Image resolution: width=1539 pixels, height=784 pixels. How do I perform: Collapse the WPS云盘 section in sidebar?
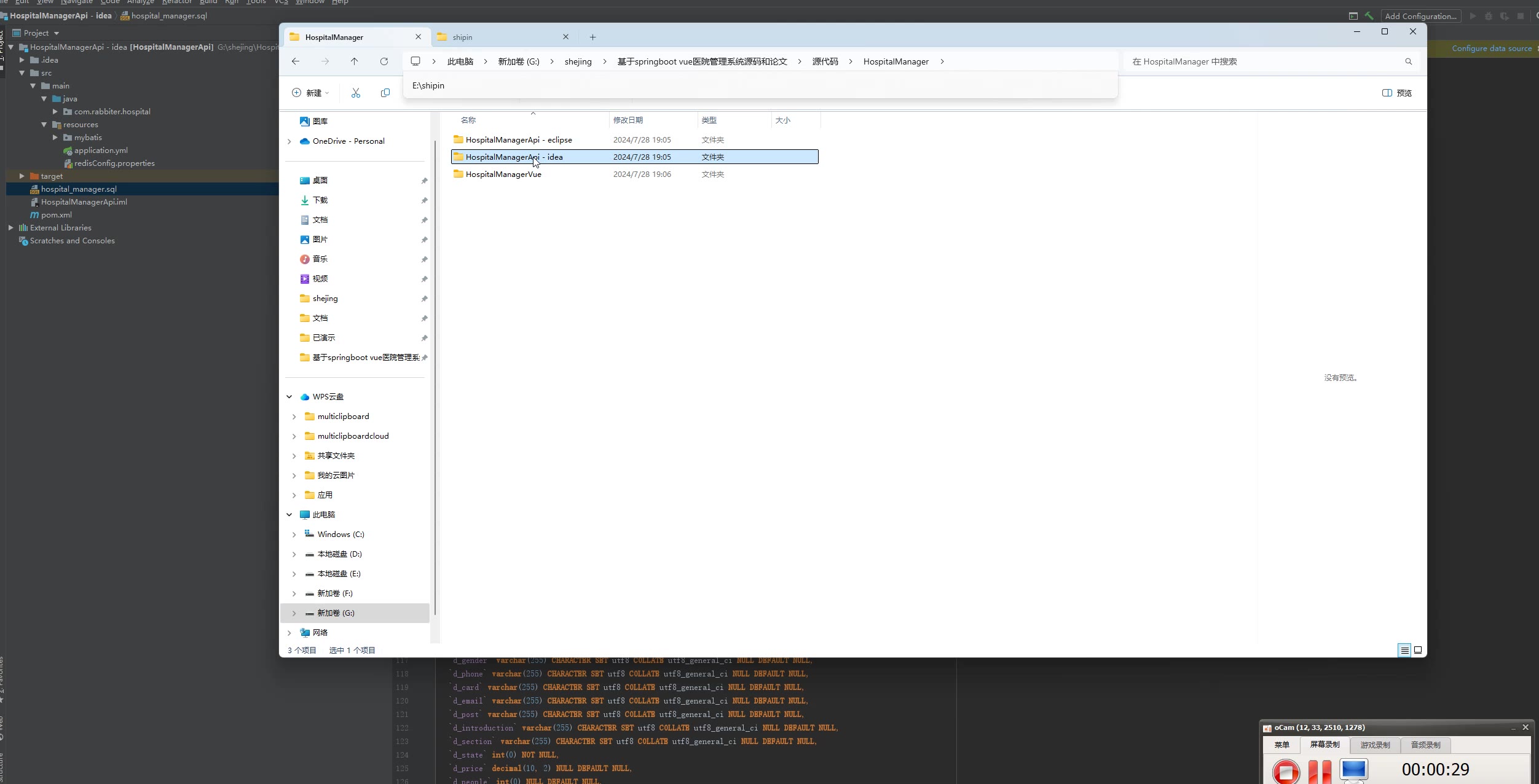(289, 397)
